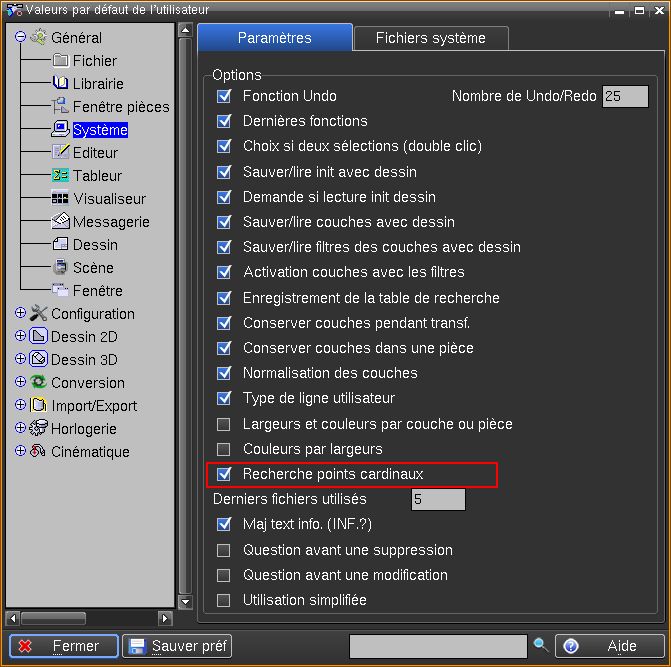Select the Horlogerie gear icon

pos(38,429)
